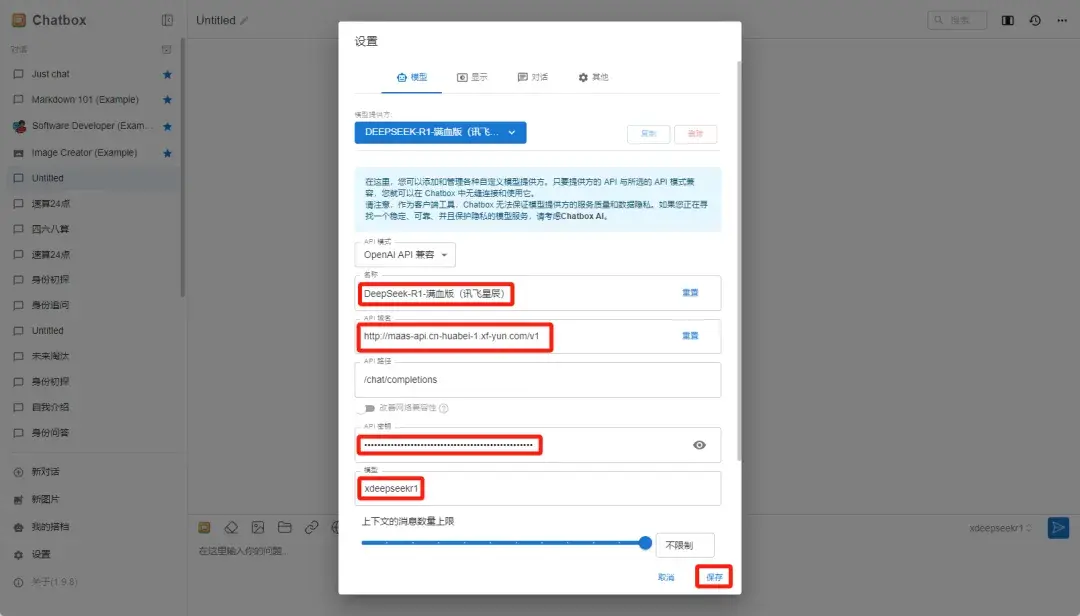Open the Markdown 101 (Example) conversation
Viewport: 1080px width, 616px height.
[x=92, y=100]
